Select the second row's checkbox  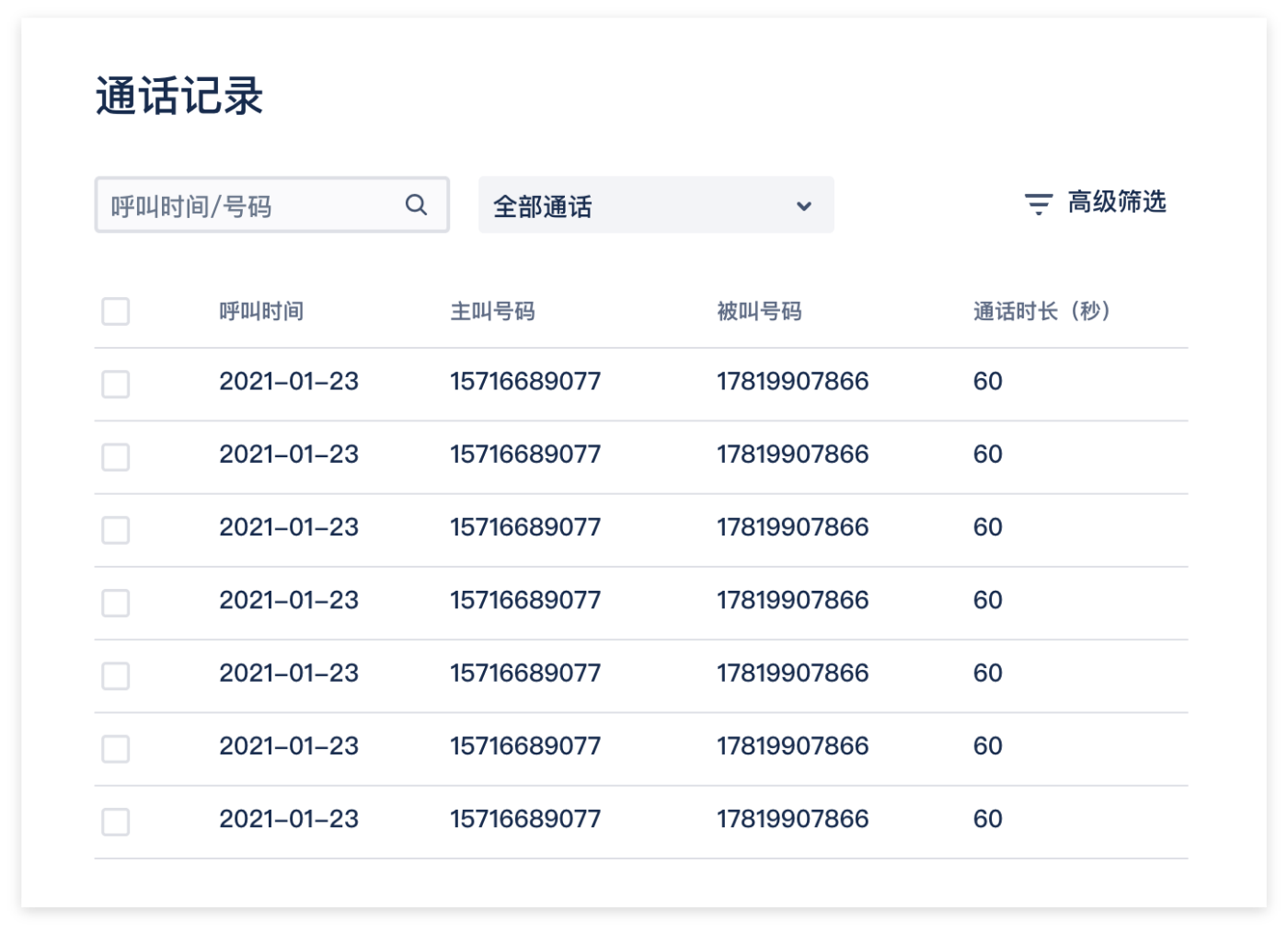(116, 457)
